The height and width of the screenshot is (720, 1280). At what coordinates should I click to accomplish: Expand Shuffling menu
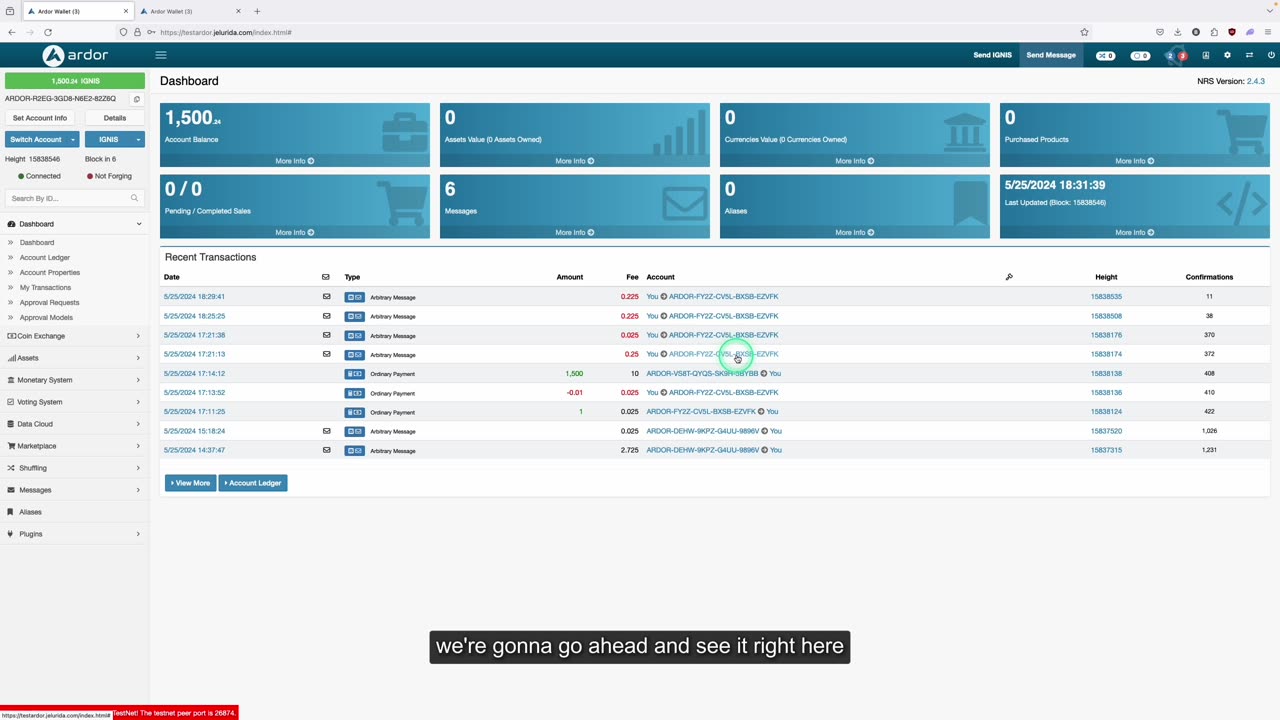[75, 468]
